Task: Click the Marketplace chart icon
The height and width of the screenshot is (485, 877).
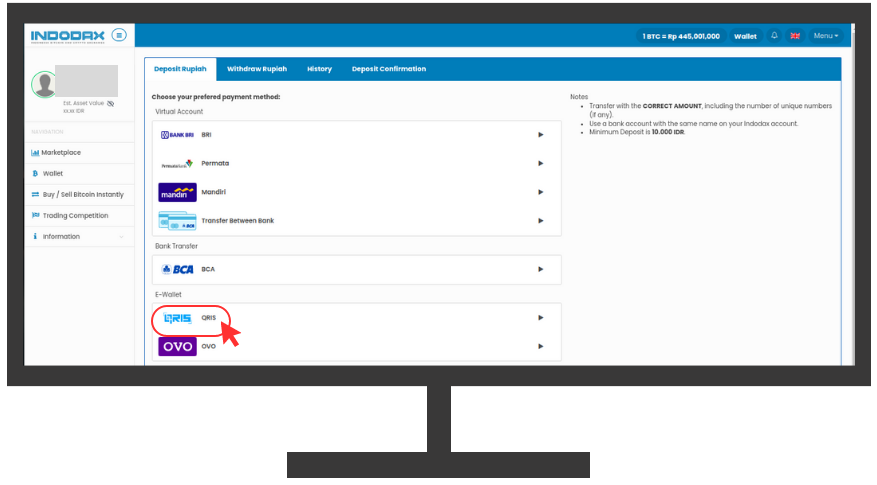Action: coord(35,153)
